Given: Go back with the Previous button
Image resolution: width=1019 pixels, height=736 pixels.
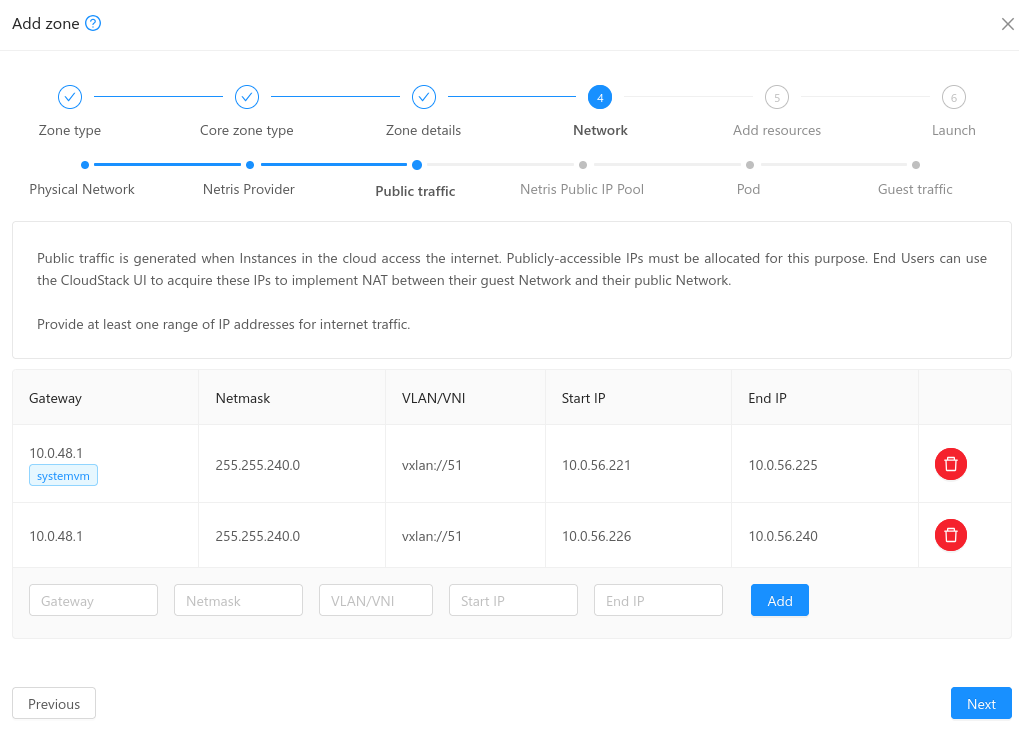Looking at the screenshot, I should 54,703.
